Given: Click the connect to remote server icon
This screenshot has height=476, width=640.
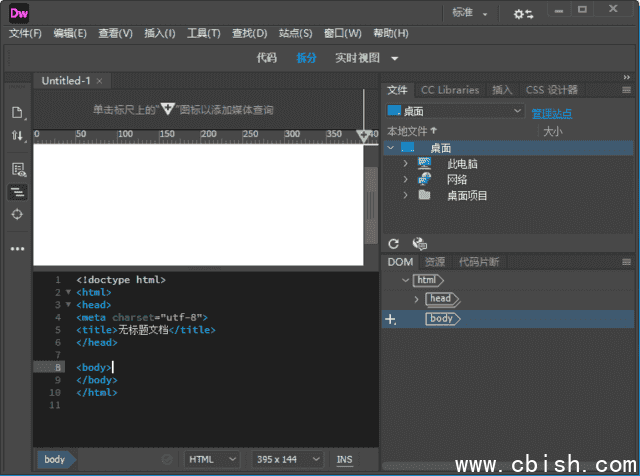Looking at the screenshot, I should pyautogui.click(x=419, y=244).
